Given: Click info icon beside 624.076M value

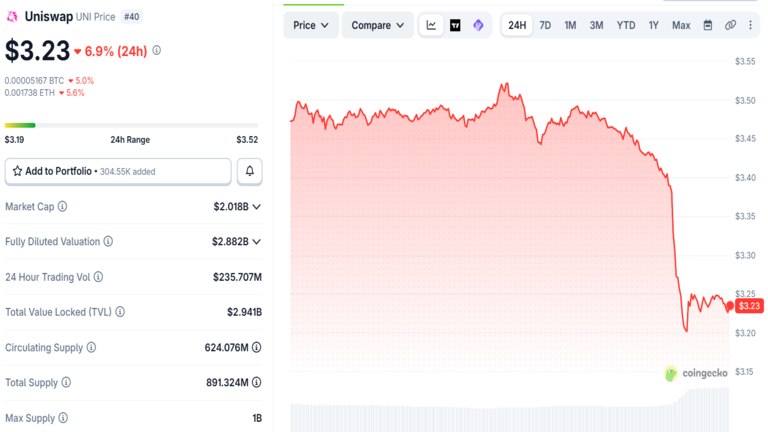Looking at the screenshot, I should (257, 347).
